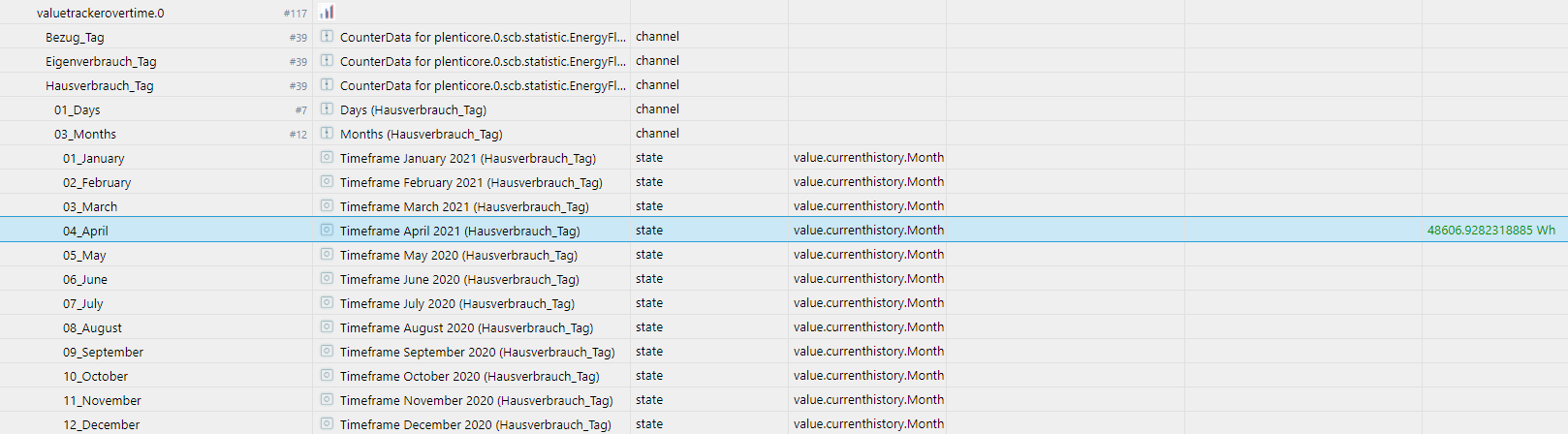Select the 09_September tree entry

[x=103, y=353]
